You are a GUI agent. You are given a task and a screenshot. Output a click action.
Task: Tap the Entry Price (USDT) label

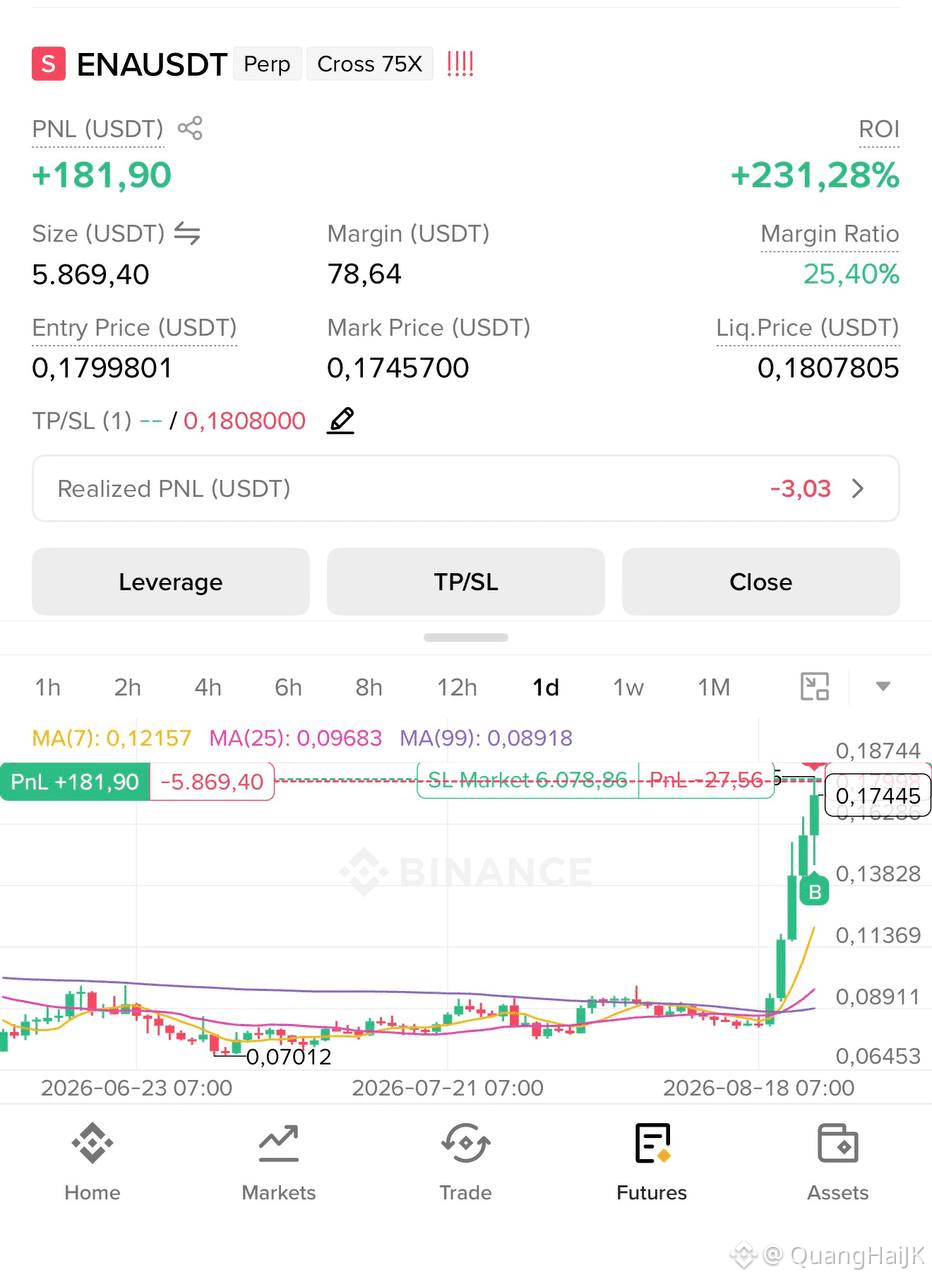pyautogui.click(x=134, y=328)
